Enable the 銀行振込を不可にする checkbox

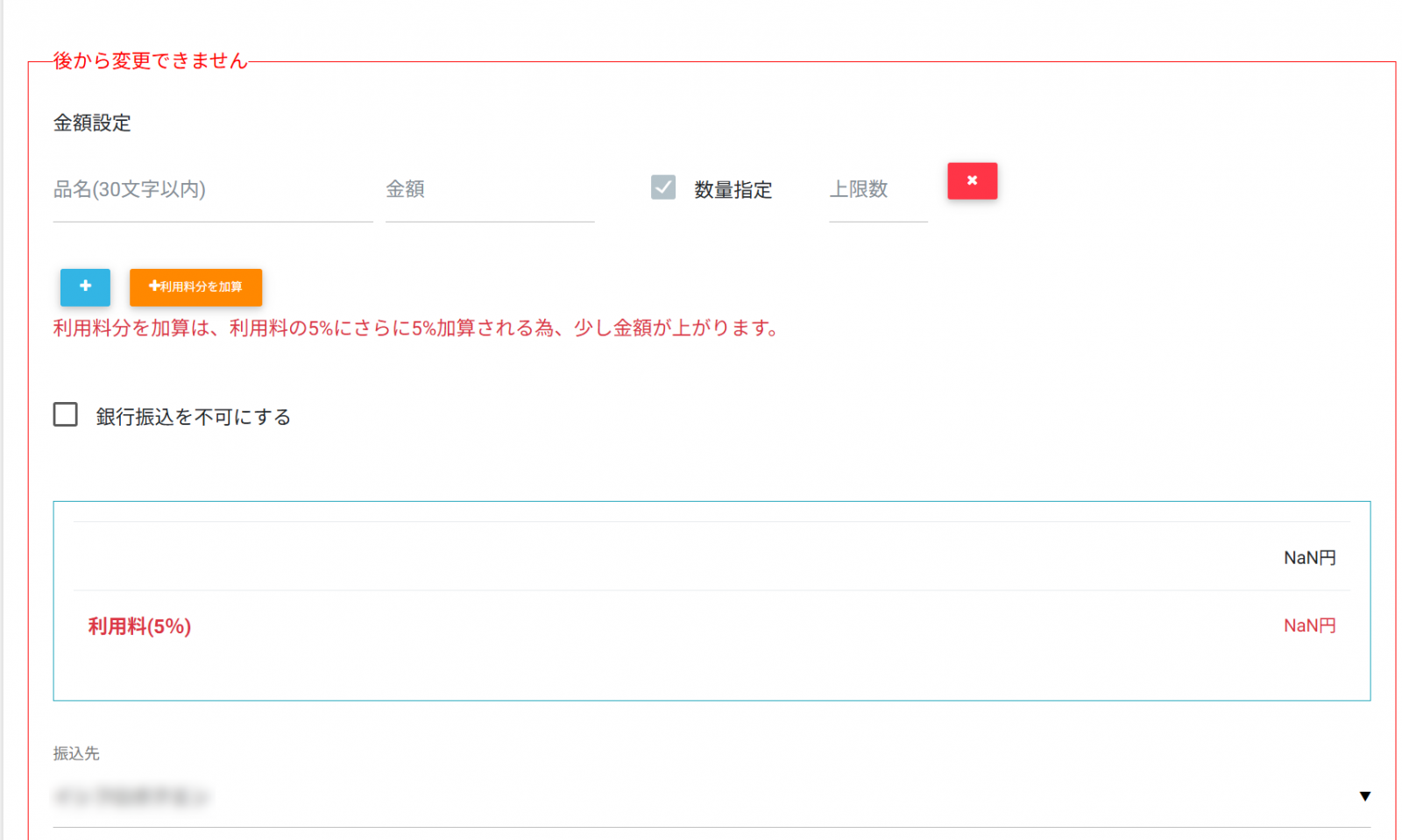coord(66,414)
